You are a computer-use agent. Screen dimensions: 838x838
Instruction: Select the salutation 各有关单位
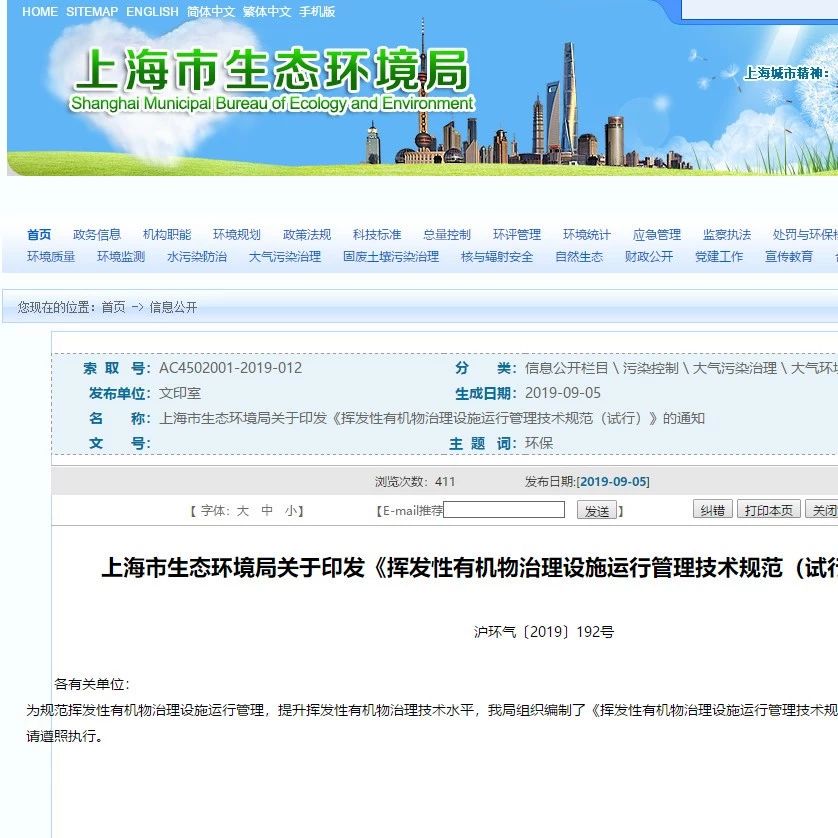[x=91, y=684]
